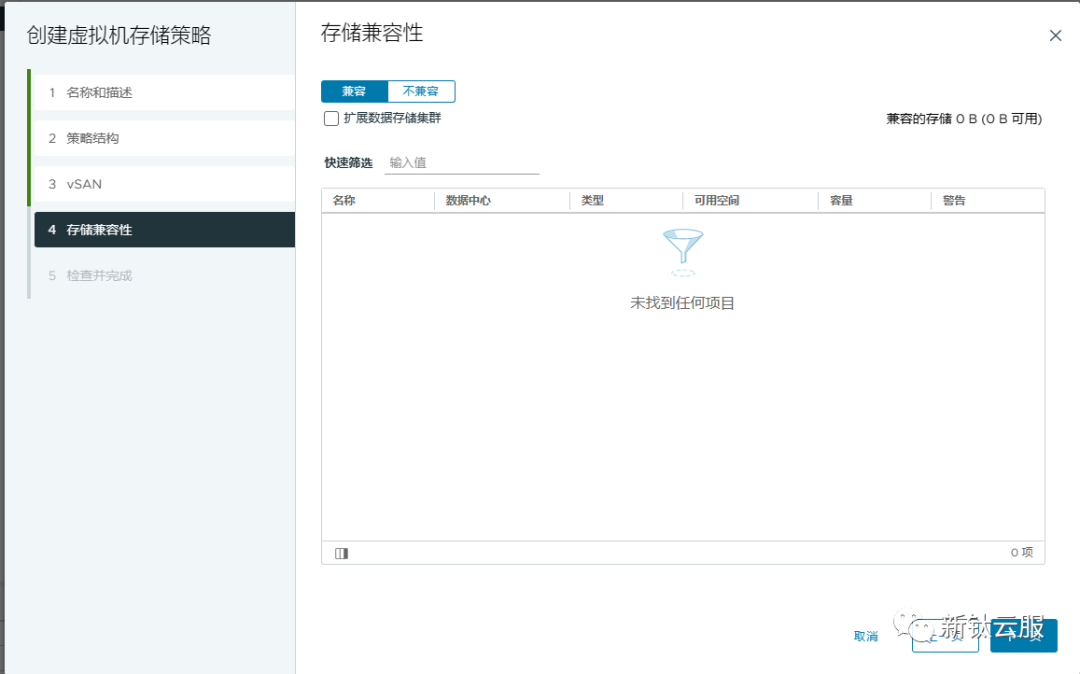Click the blue next button at bottom right
1080x674 pixels.
pos(1023,635)
